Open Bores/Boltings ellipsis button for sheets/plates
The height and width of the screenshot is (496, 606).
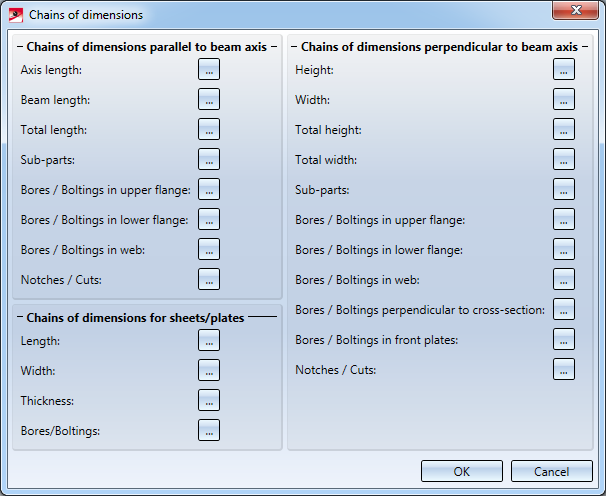pyautogui.click(x=209, y=430)
